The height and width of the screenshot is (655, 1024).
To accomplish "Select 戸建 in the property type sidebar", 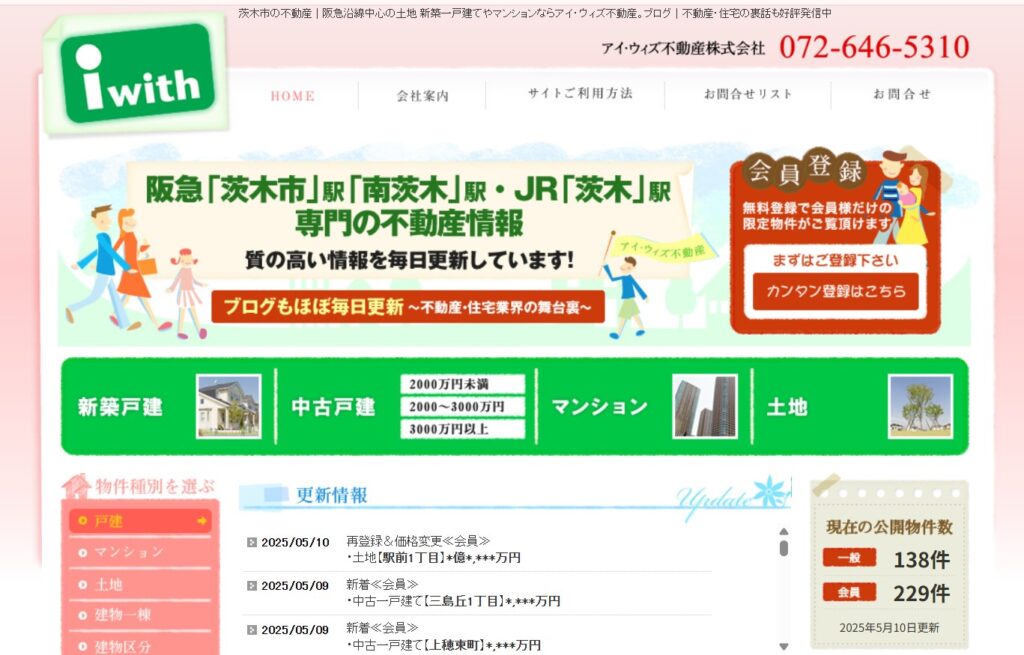I will (140, 521).
